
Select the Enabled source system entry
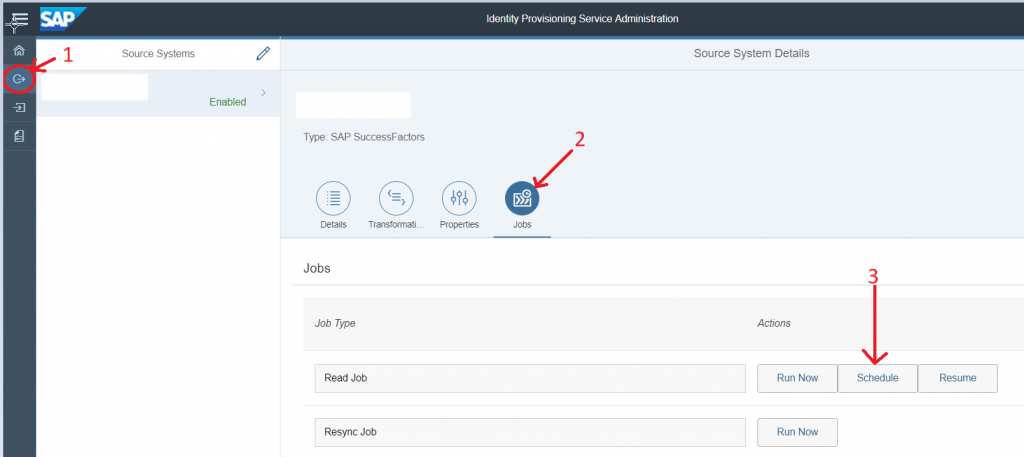158,93
